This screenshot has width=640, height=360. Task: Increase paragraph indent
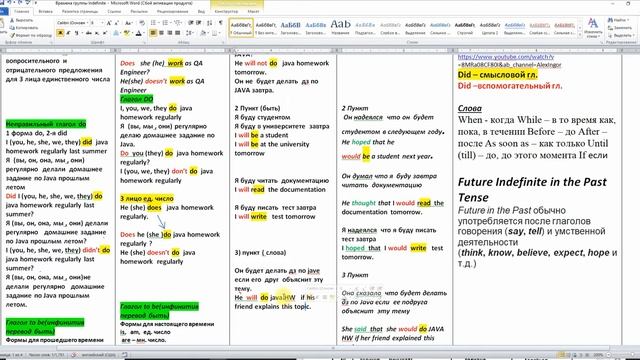click(x=199, y=23)
